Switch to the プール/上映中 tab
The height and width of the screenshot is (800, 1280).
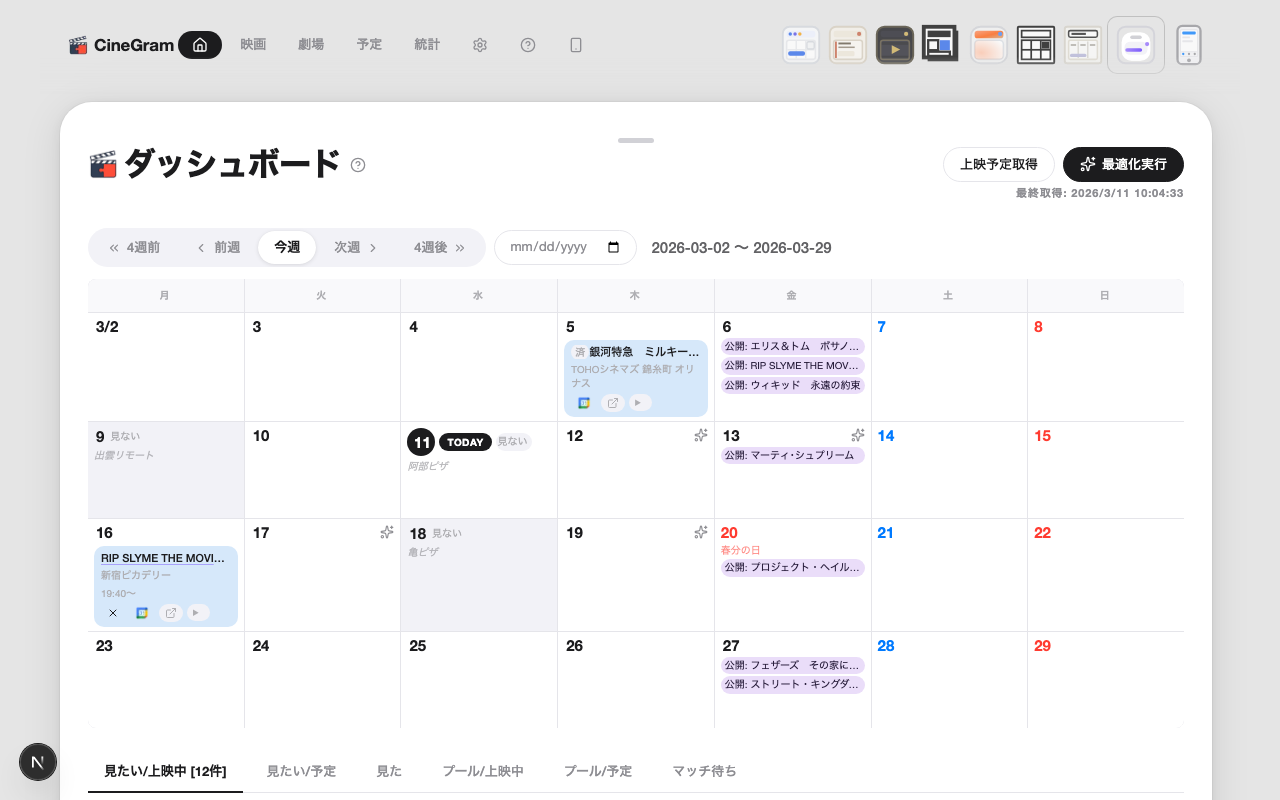(x=483, y=771)
